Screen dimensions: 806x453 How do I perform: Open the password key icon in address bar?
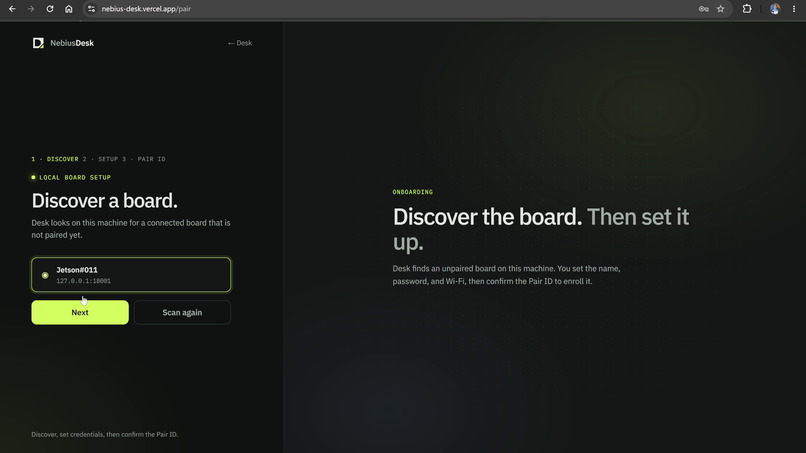point(703,9)
